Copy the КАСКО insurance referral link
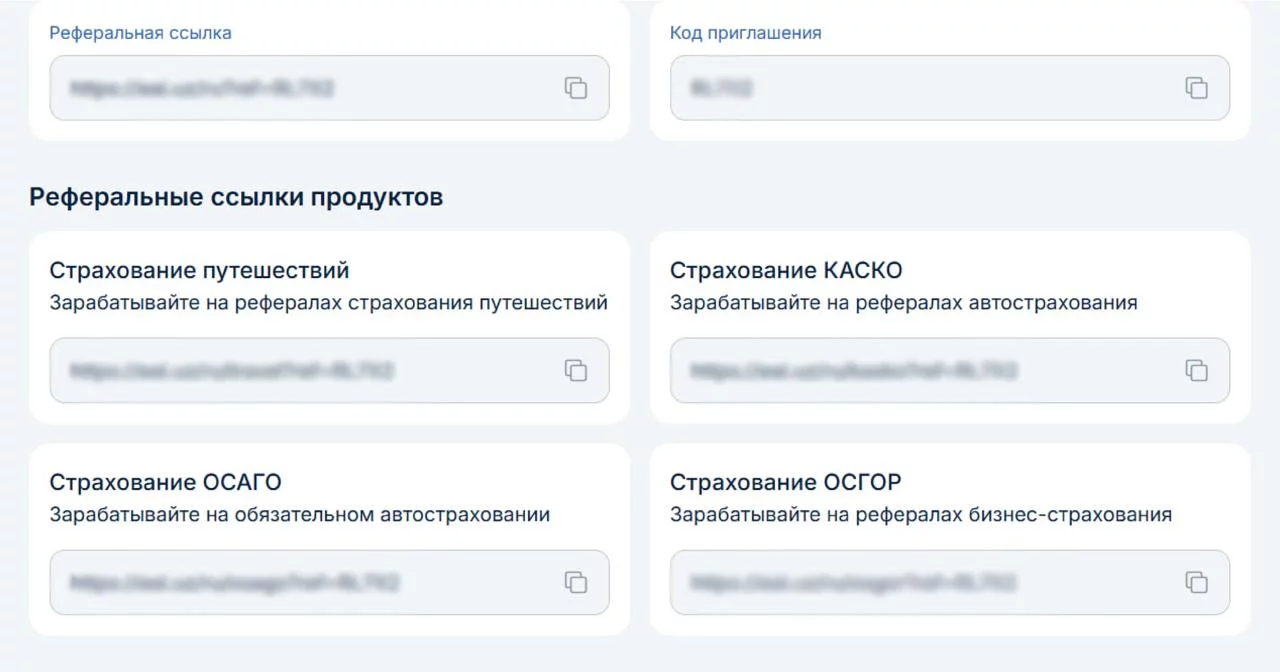Viewport: 1280px width, 672px height. (1196, 370)
